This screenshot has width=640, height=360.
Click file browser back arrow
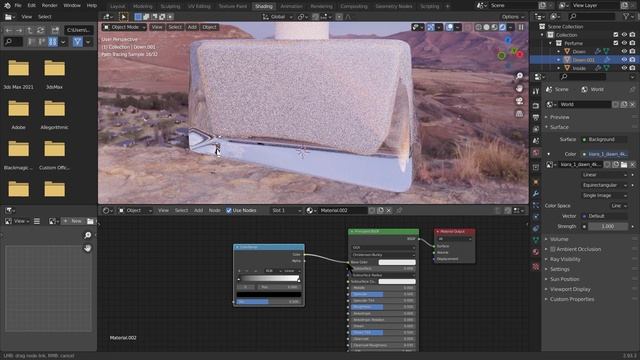click(8, 30)
